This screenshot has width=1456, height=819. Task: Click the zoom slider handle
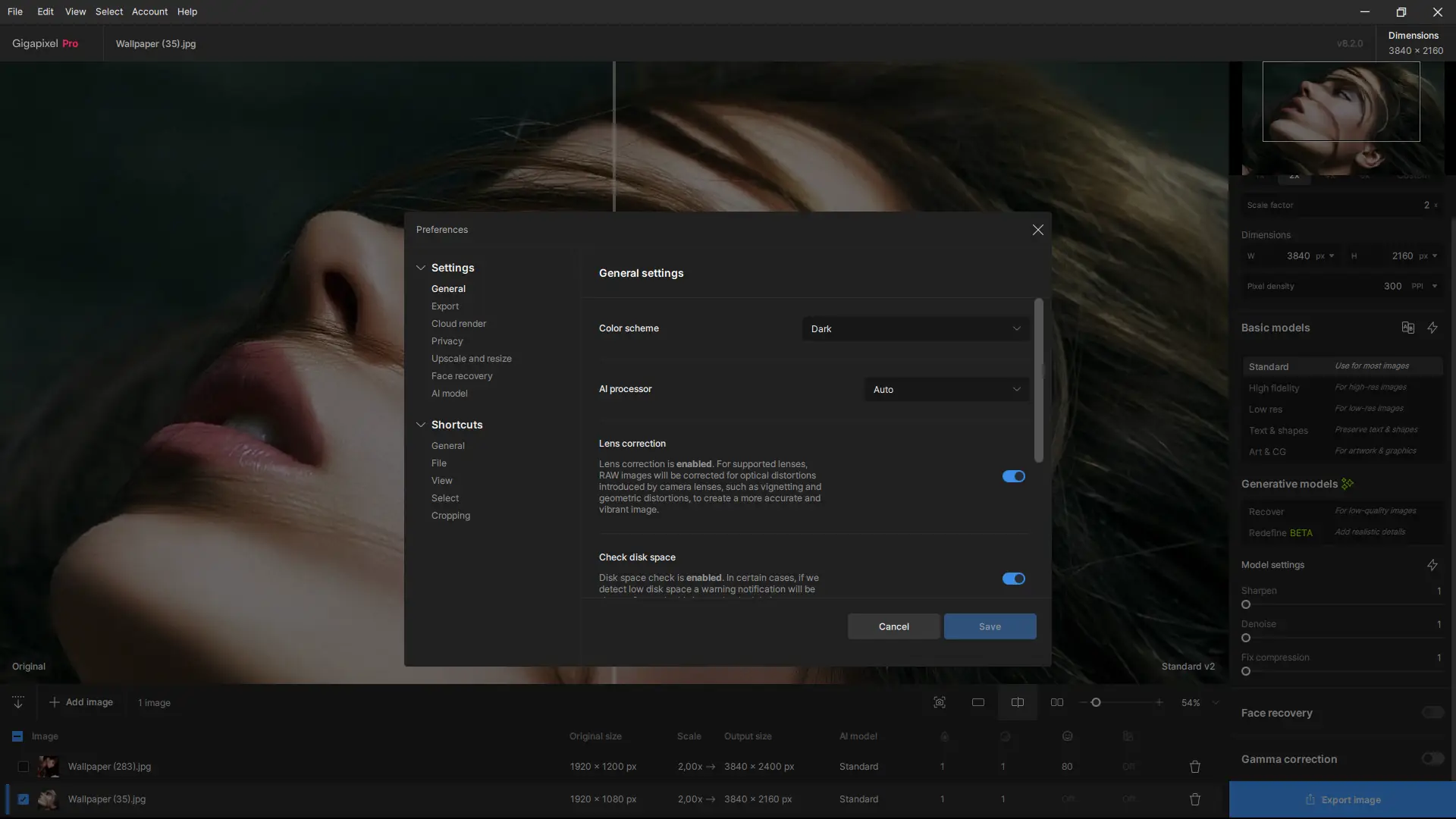click(1096, 702)
